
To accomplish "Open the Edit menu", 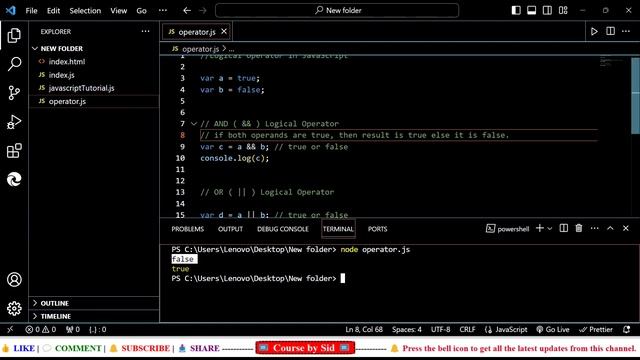I will tap(53, 11).
